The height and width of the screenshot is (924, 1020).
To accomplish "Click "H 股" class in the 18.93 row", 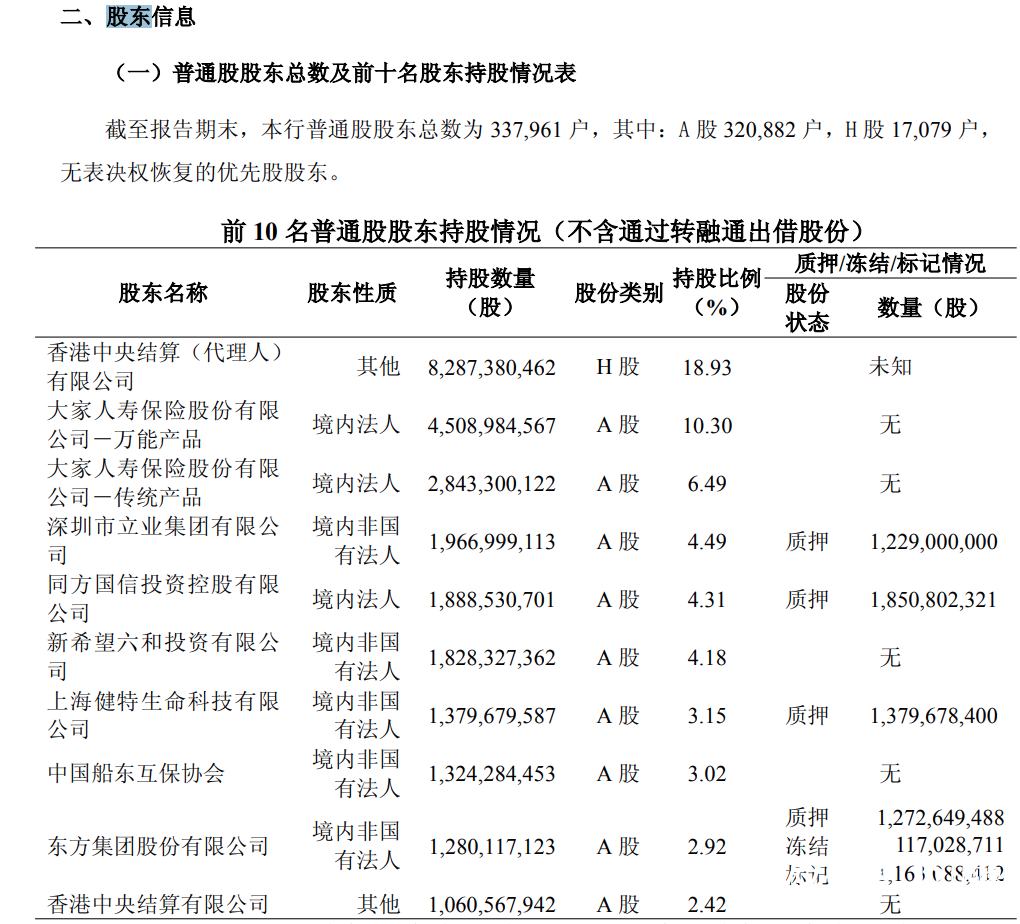I will (618, 367).
